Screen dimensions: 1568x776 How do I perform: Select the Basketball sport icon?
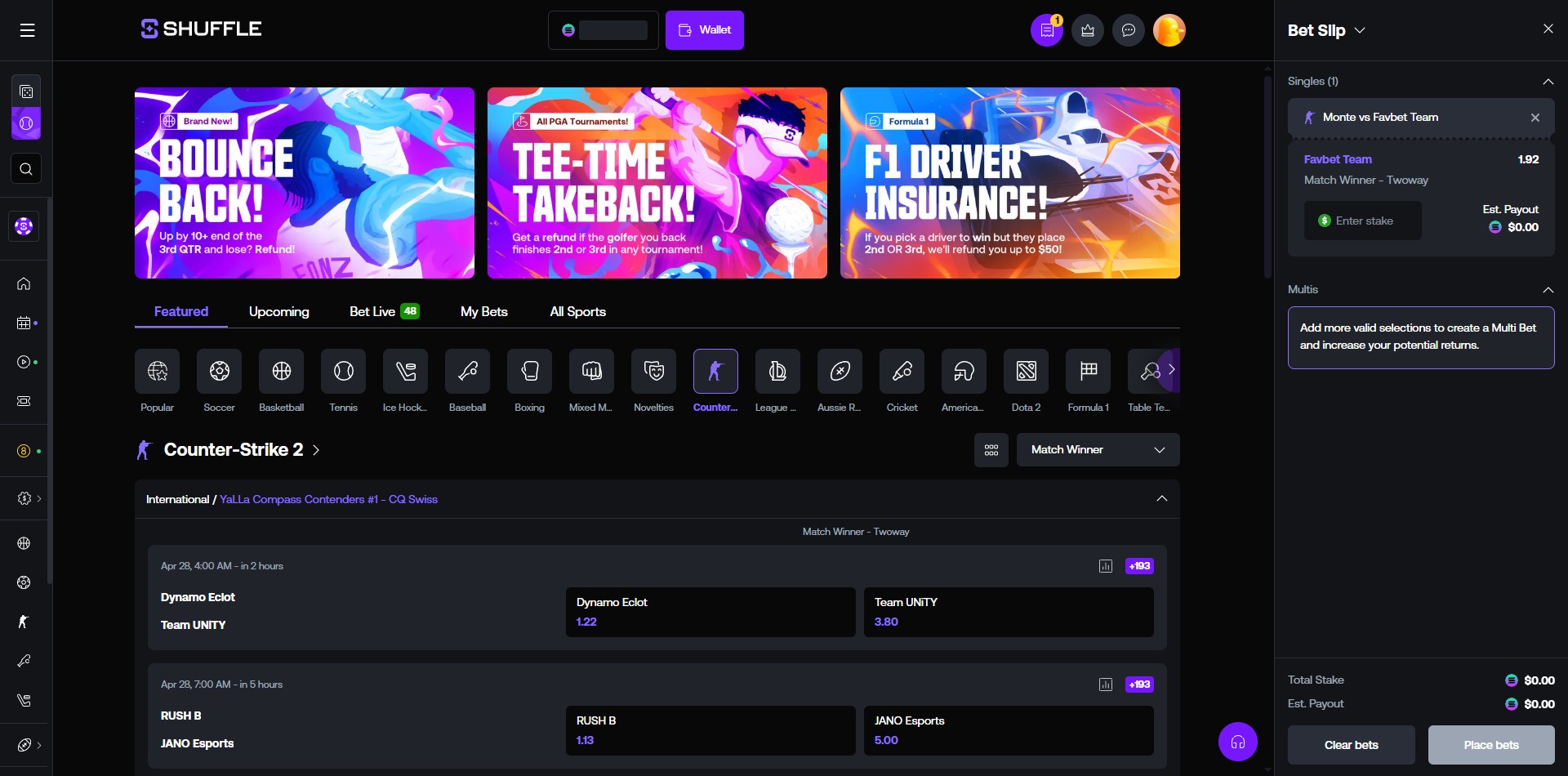[282, 371]
